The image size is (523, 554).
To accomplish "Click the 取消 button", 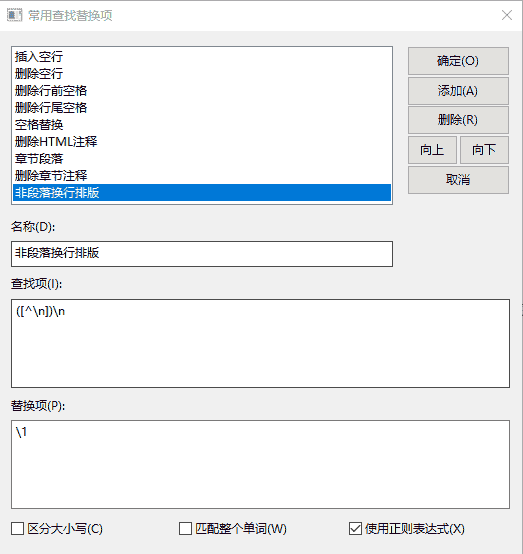I will pos(458,180).
